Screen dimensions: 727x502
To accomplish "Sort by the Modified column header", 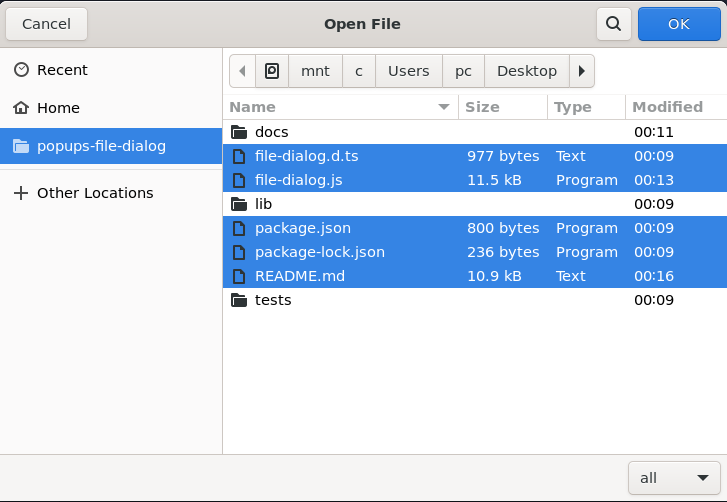I will click(676, 107).
